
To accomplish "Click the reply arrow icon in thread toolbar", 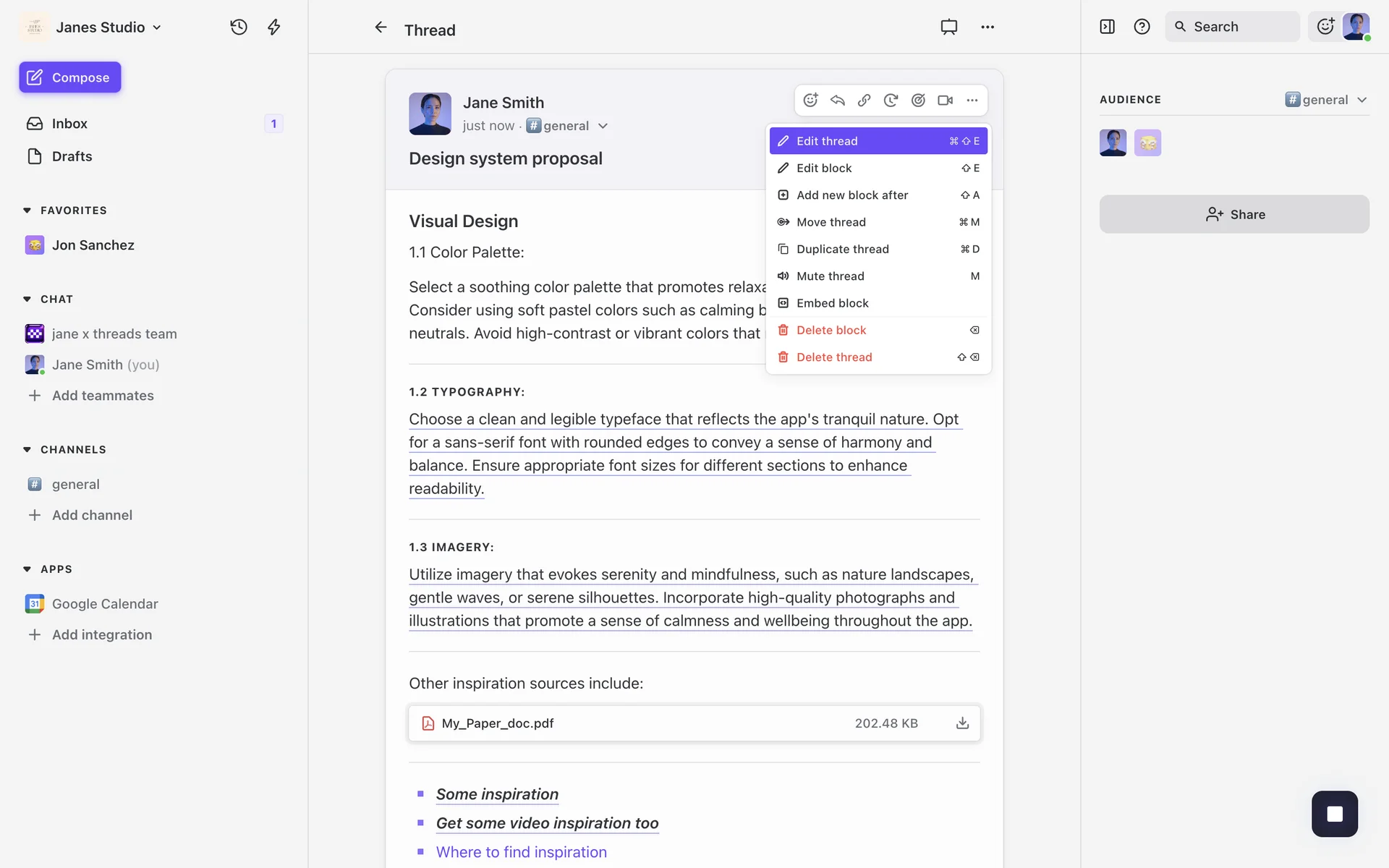I will pyautogui.click(x=837, y=101).
